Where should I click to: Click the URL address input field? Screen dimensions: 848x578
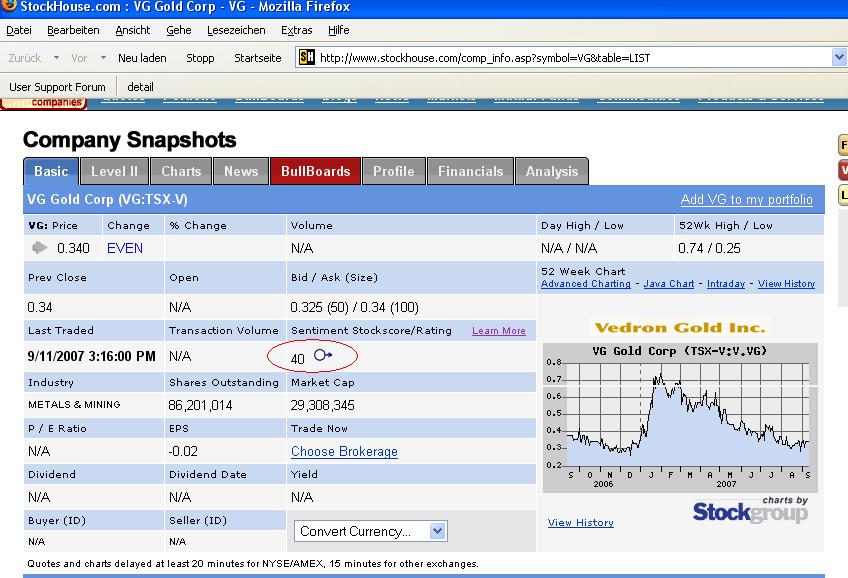coord(570,58)
